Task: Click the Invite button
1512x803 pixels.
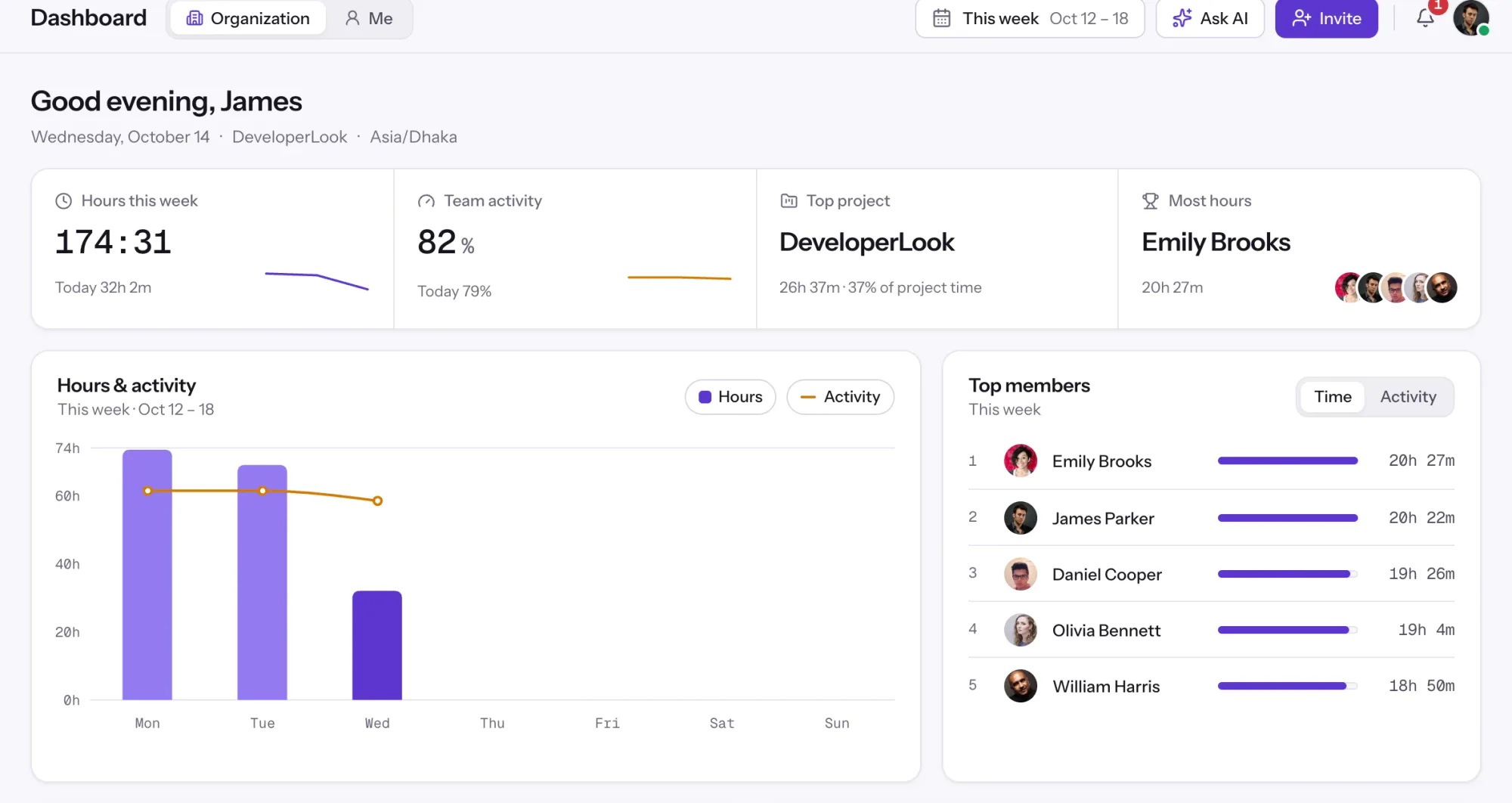Action: tap(1326, 18)
